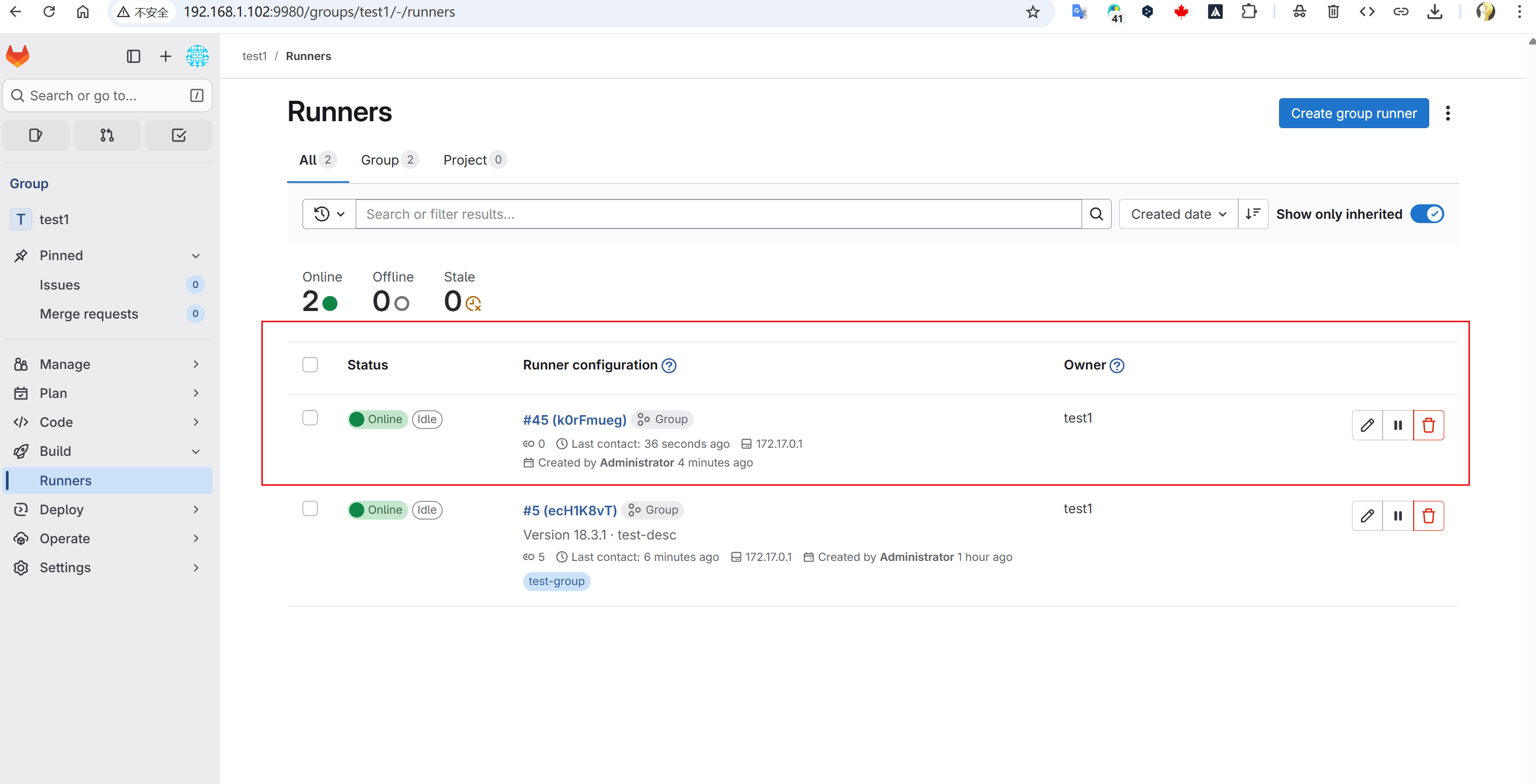1536x784 pixels.
Task: Click the search magnifier button in filter bar
Action: pyautogui.click(x=1096, y=214)
